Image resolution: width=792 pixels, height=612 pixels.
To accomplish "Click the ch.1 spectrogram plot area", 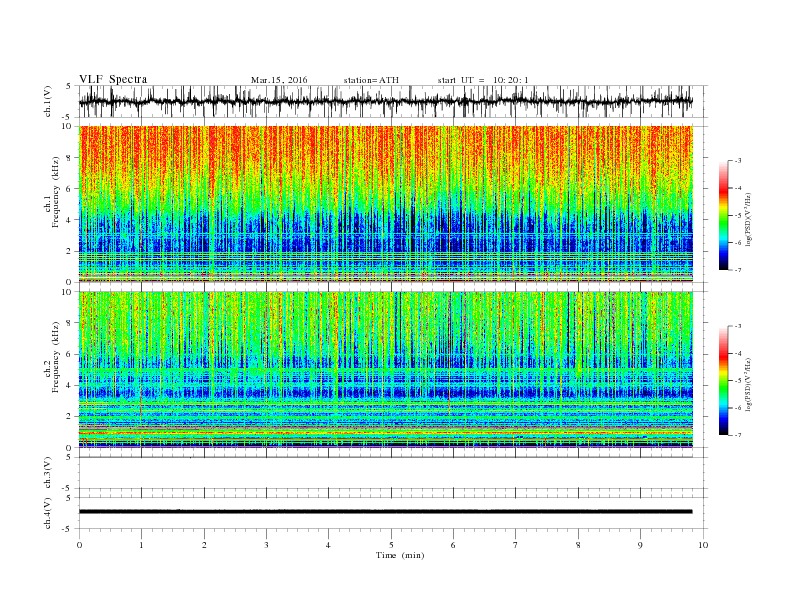I will click(385, 204).
